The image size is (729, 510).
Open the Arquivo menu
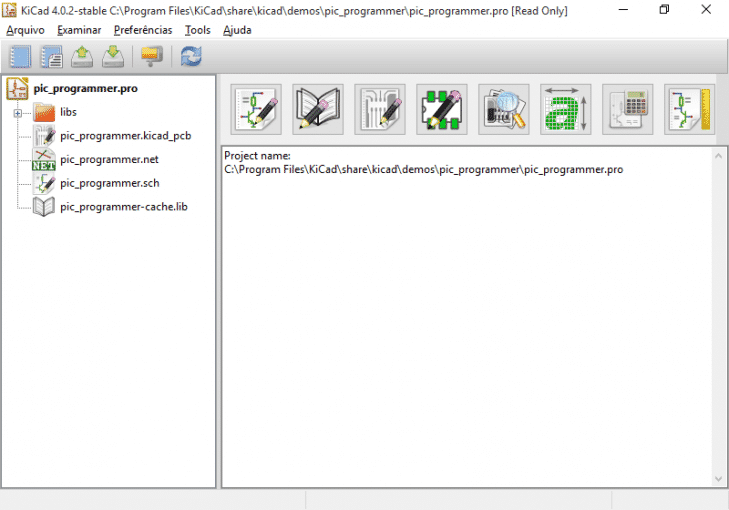[26, 30]
